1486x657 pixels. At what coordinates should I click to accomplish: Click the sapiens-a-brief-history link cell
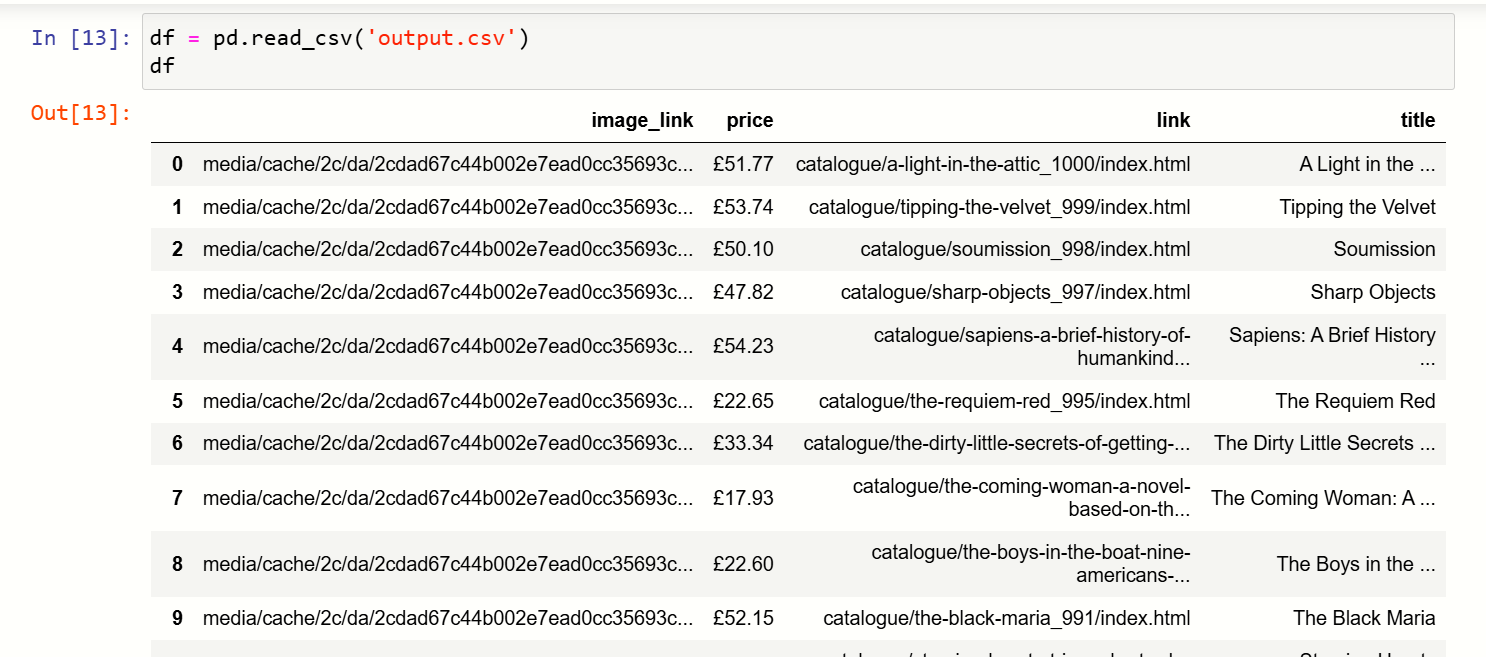pos(1032,346)
